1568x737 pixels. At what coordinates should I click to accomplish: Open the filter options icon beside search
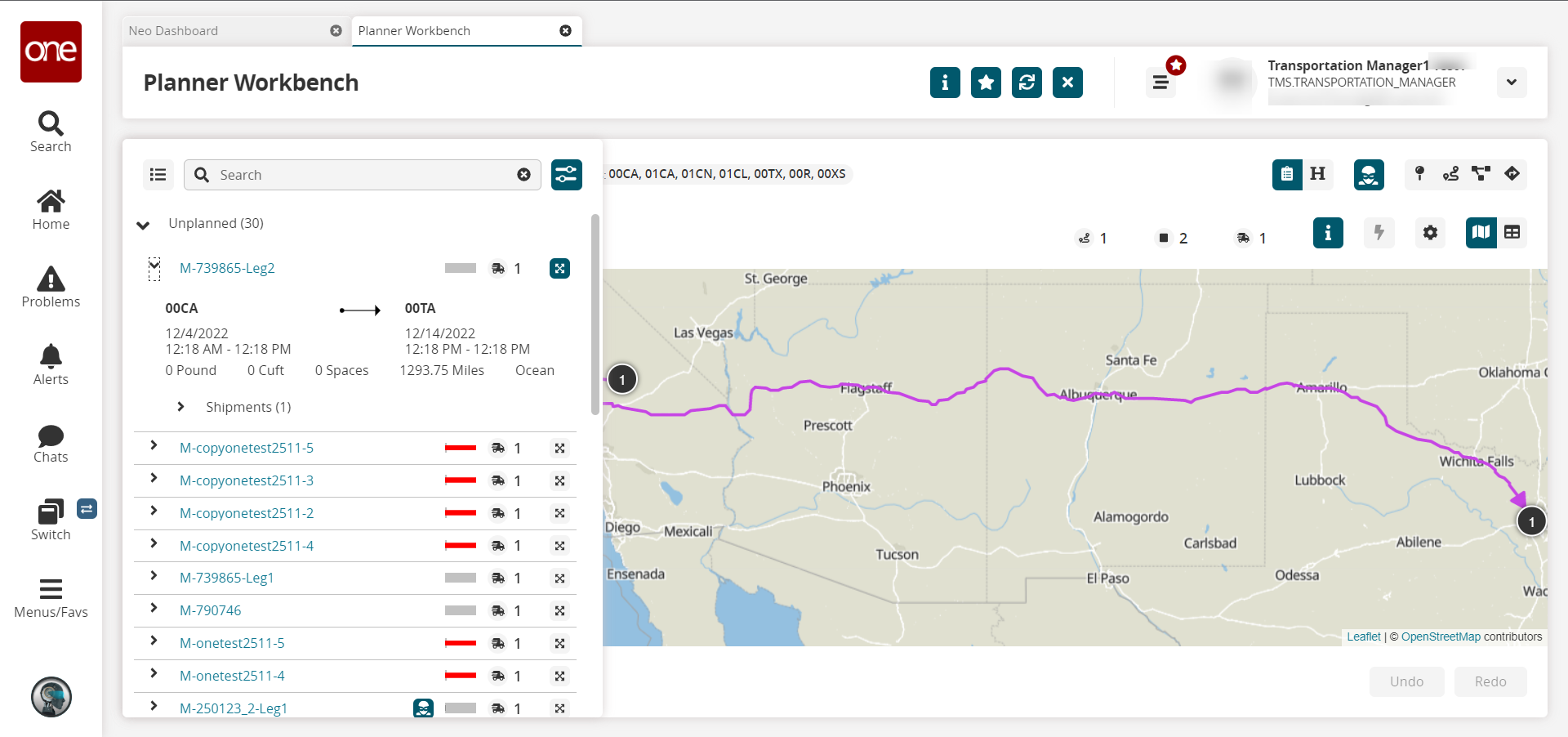pyautogui.click(x=566, y=175)
